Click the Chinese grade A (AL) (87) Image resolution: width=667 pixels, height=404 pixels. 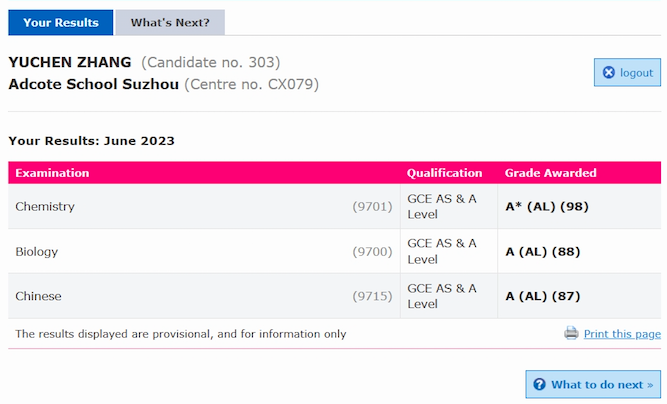click(x=543, y=296)
